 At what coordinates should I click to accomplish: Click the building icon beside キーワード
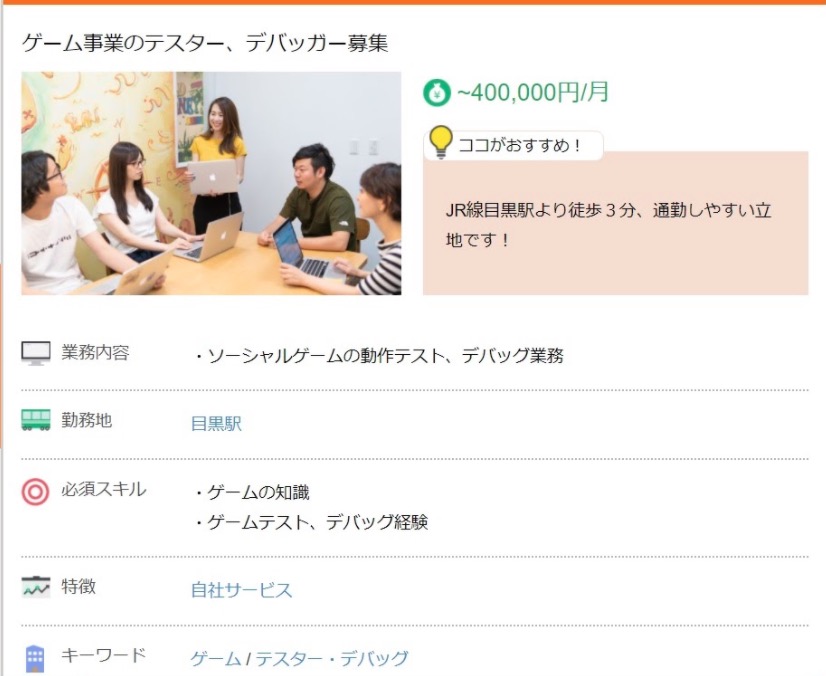click(35, 658)
